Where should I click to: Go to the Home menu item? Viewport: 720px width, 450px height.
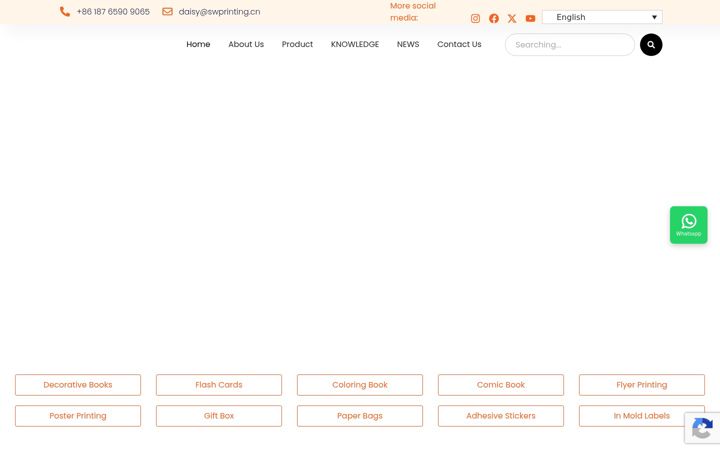pyautogui.click(x=198, y=44)
